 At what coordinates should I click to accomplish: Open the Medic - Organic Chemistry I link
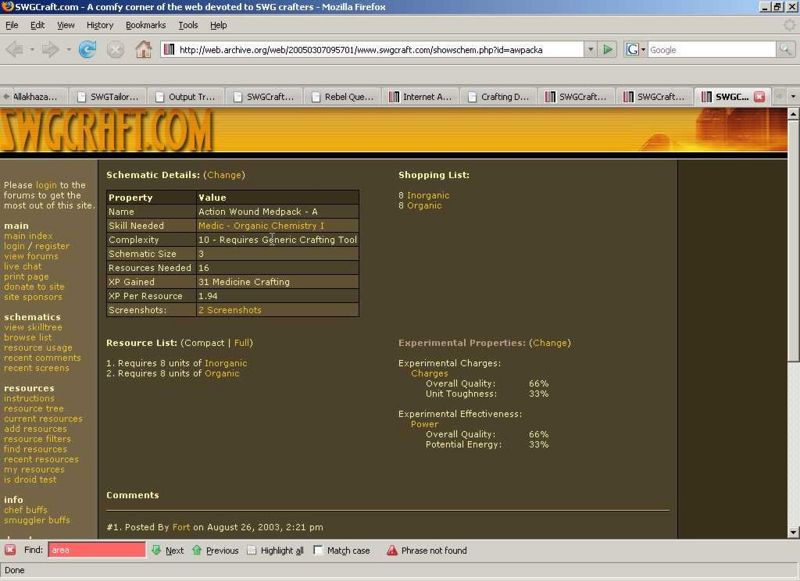[261, 226]
